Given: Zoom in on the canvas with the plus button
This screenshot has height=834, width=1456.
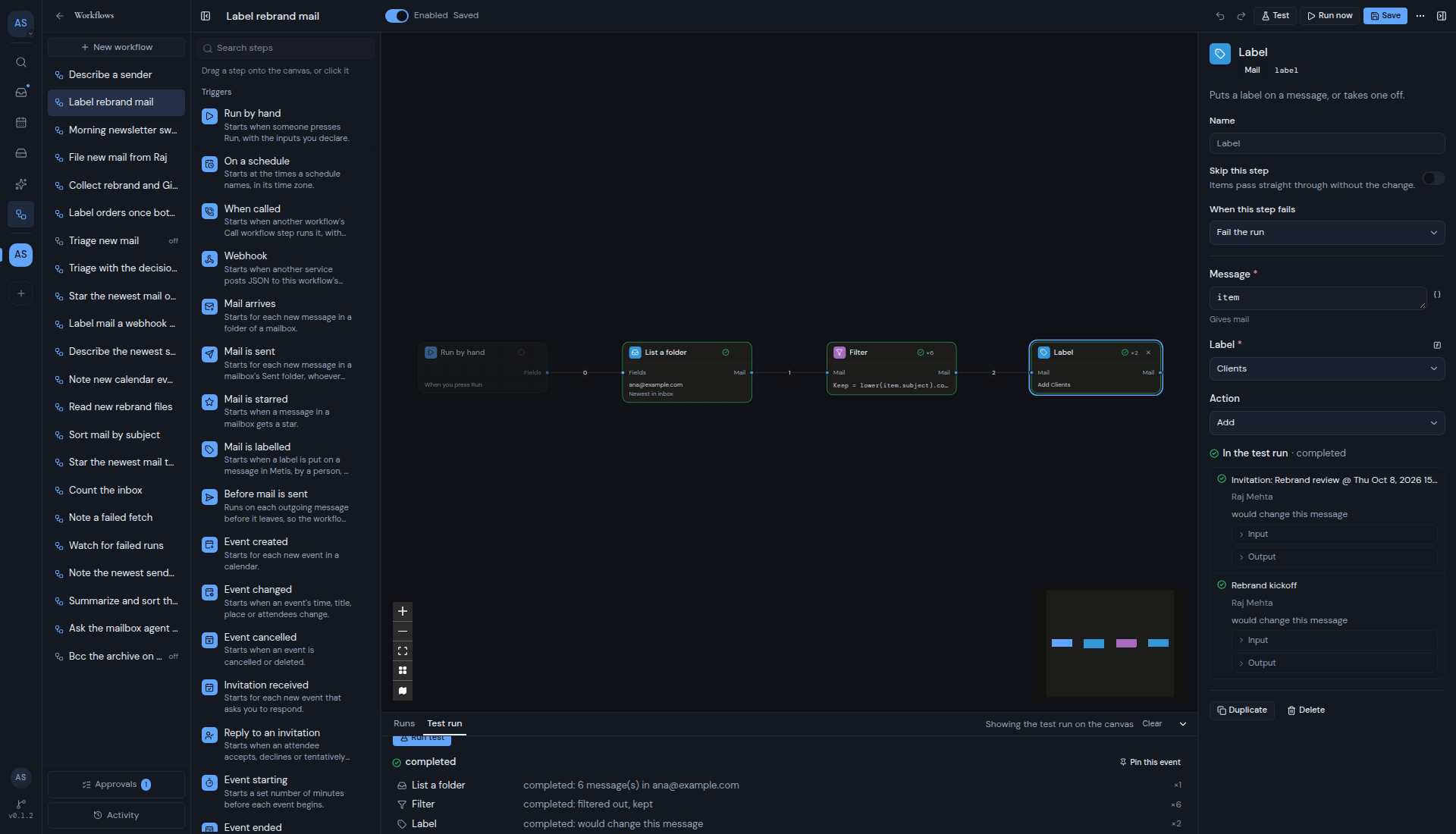Looking at the screenshot, I should 403,611.
